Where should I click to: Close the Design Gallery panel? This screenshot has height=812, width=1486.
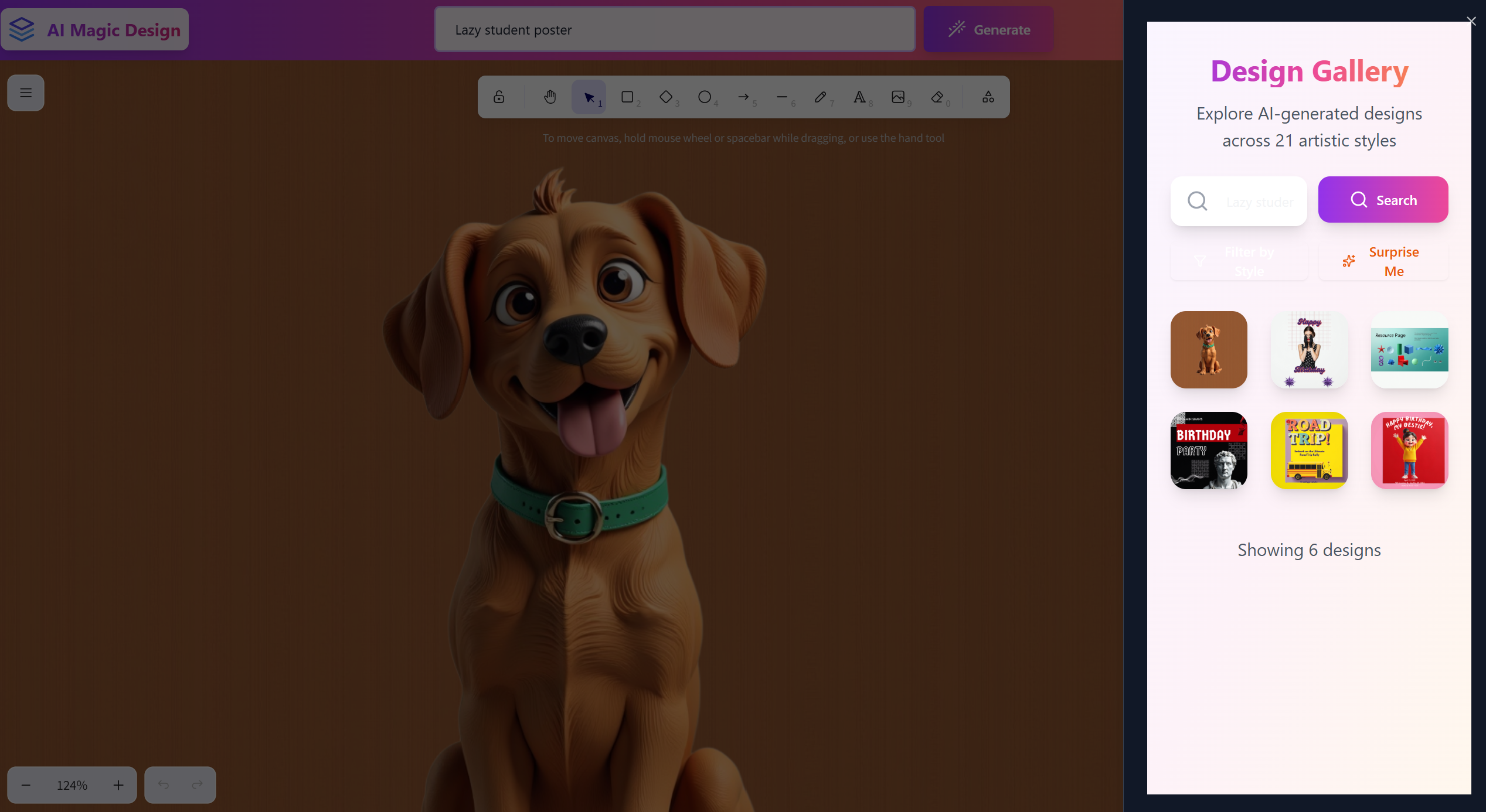pyautogui.click(x=1471, y=22)
